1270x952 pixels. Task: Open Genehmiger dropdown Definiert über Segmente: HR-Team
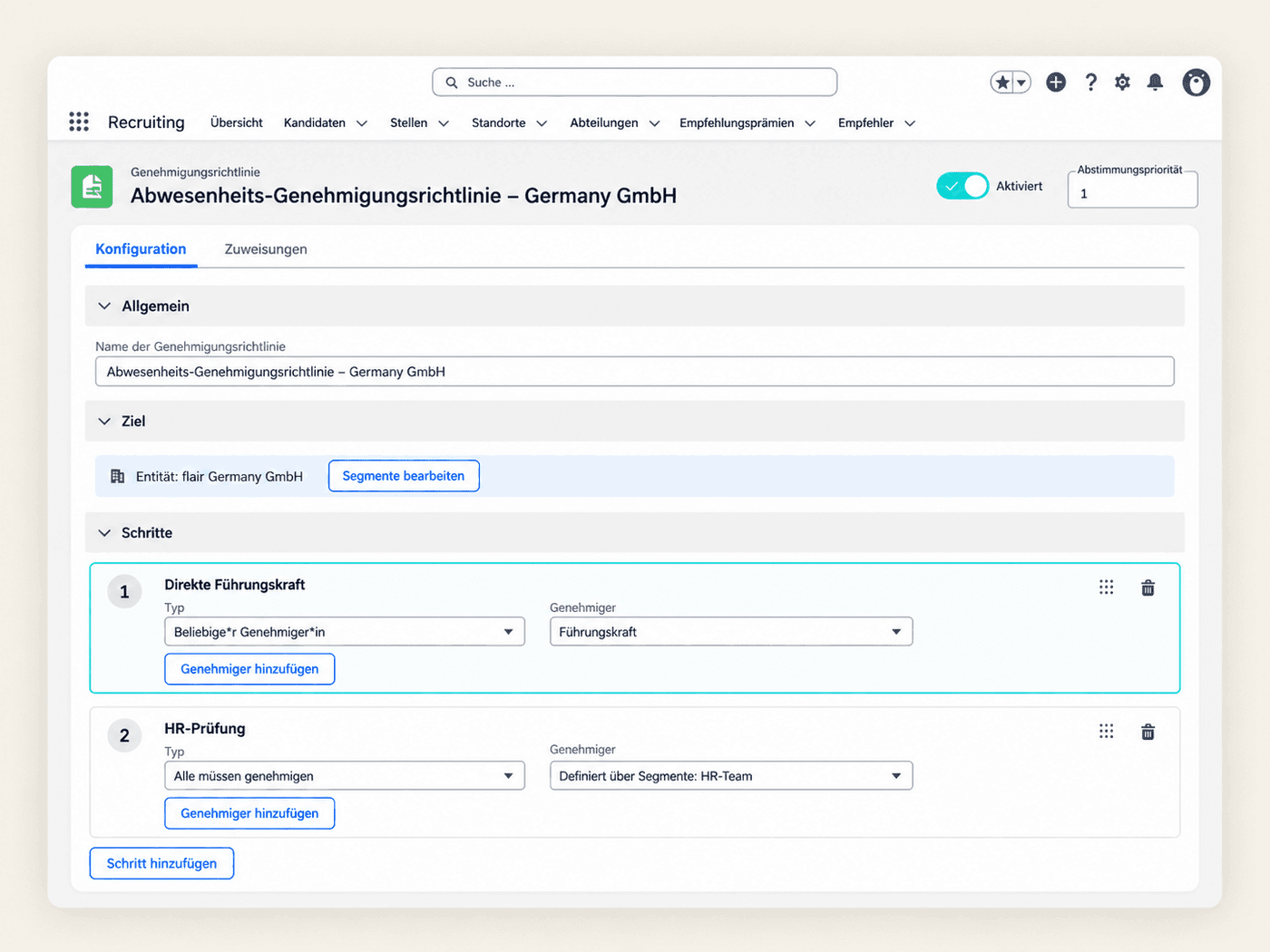tap(731, 776)
